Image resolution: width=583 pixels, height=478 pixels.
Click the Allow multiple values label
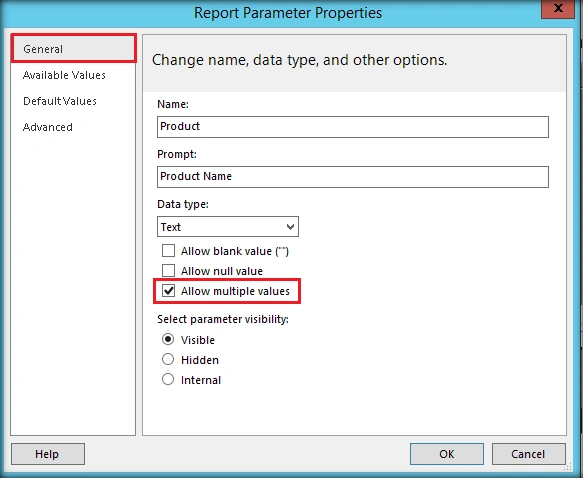[x=235, y=291]
